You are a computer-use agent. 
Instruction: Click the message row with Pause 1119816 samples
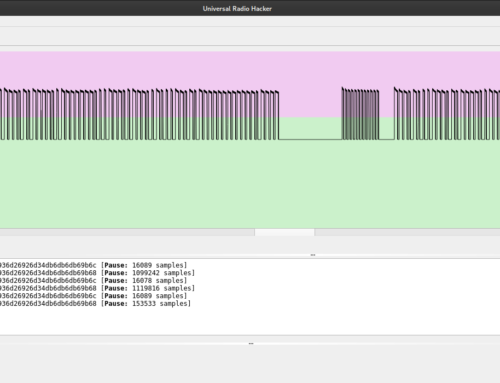pyautogui.click(x=97, y=288)
